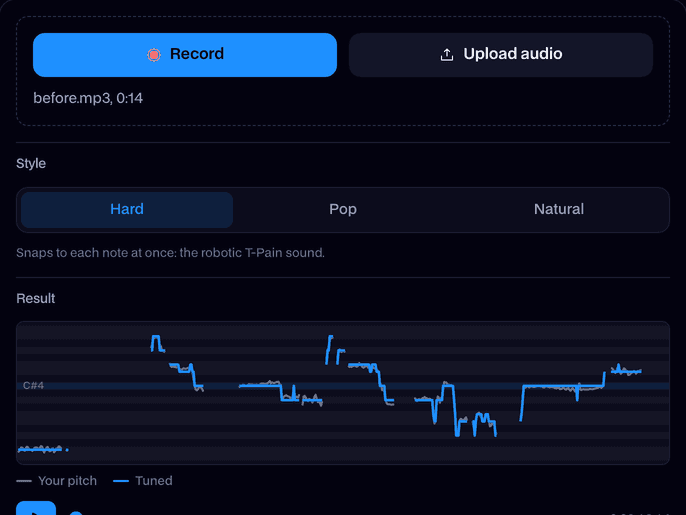Viewport: 686px width, 515px height.
Task: Switch to the Pop style
Action: pos(343,210)
